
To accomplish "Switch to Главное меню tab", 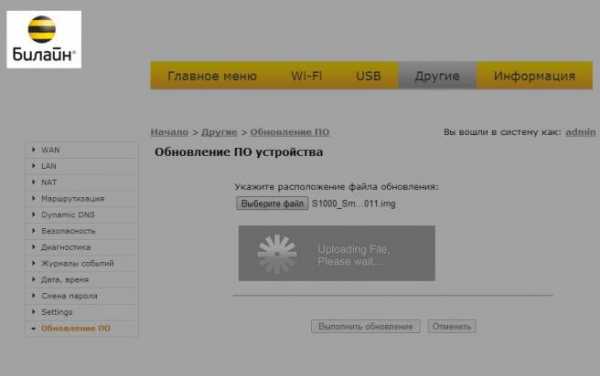I will pos(212,76).
